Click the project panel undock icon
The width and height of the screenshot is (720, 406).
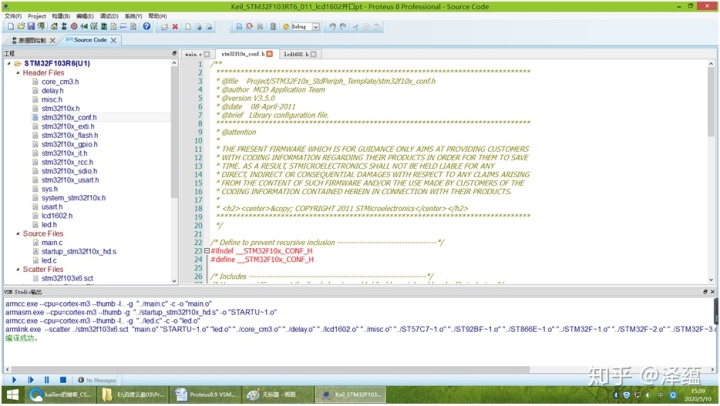(174, 53)
